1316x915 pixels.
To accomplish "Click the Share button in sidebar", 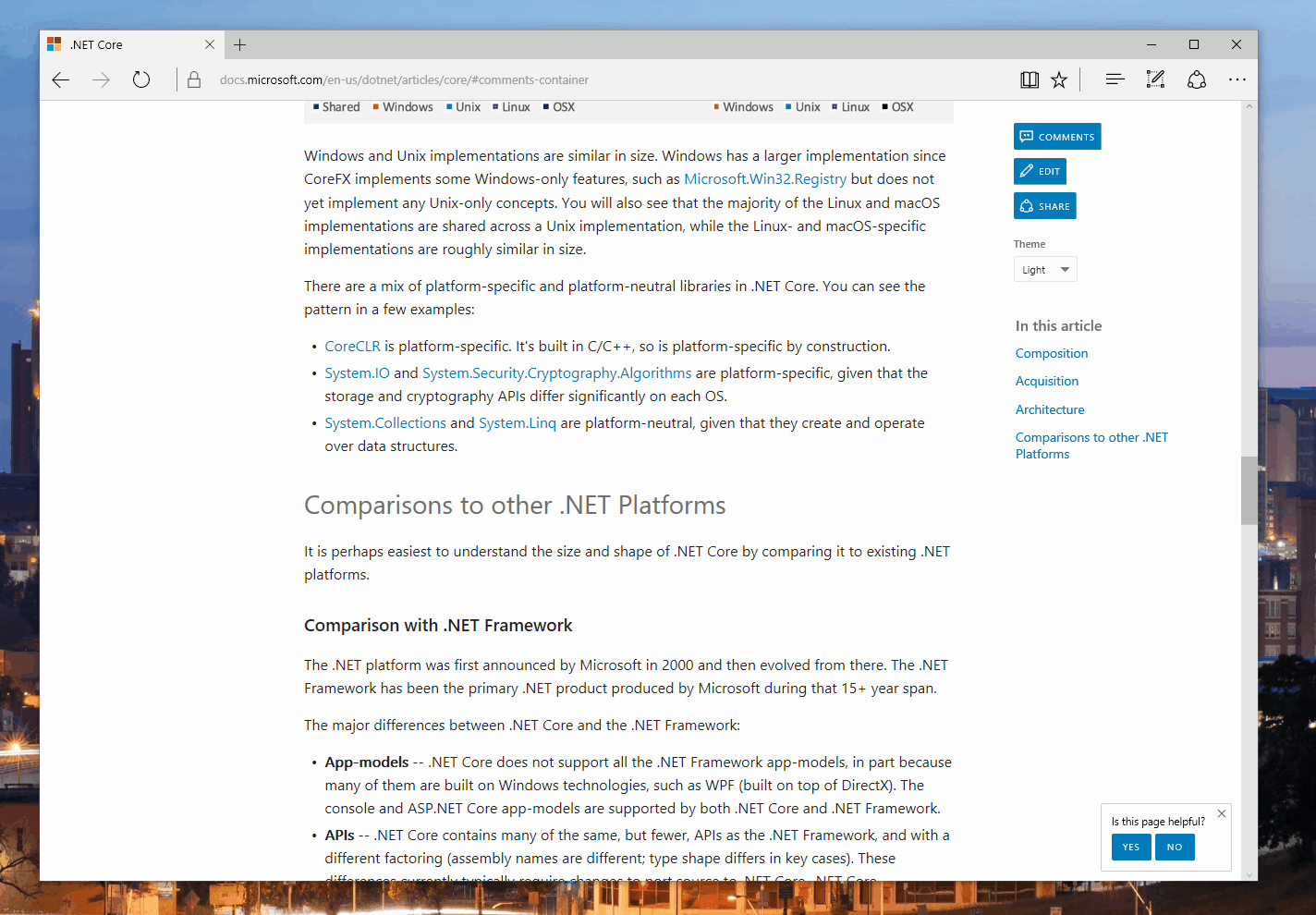I will click(x=1044, y=206).
